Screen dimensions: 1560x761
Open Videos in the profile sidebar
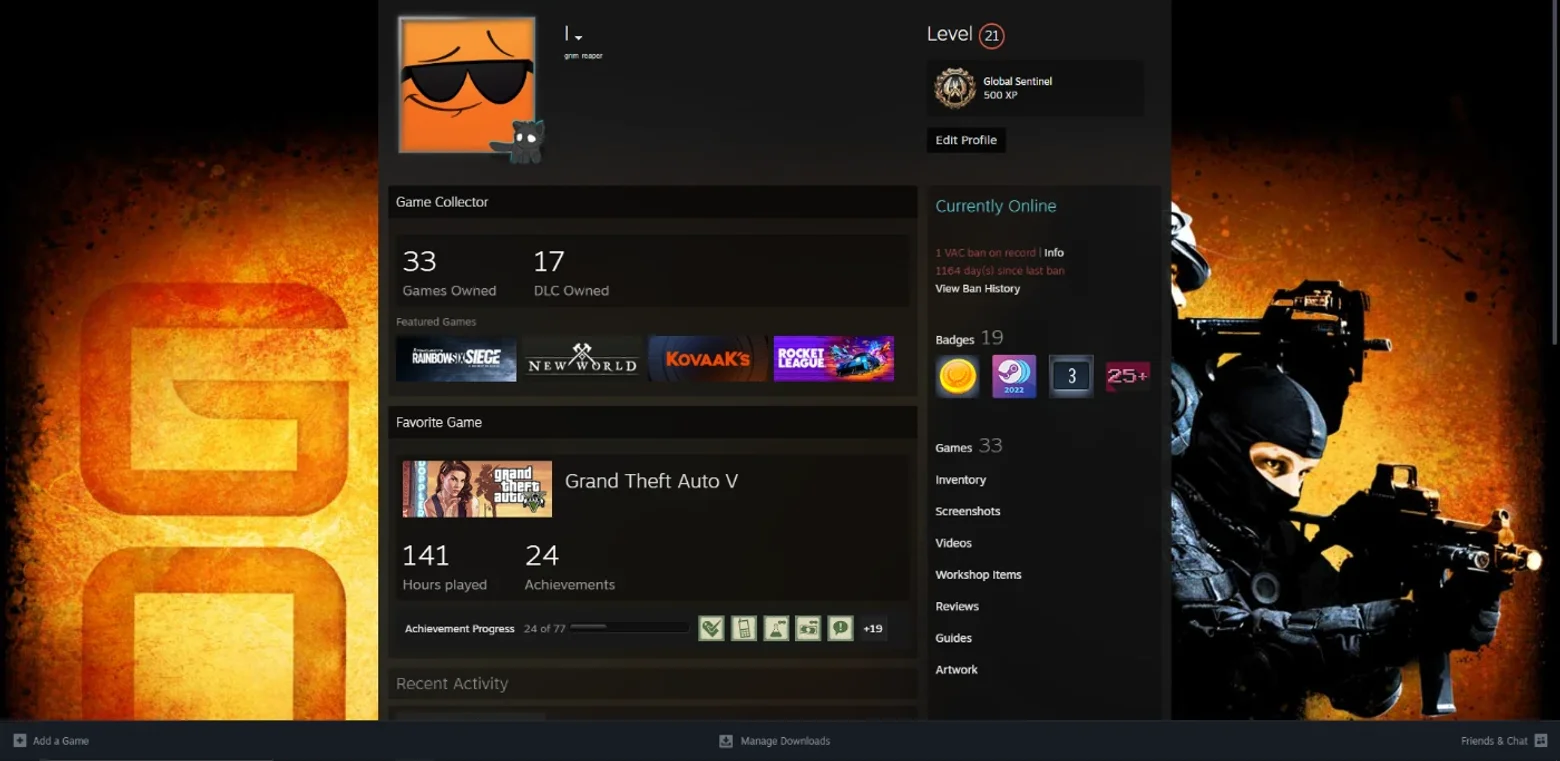click(x=954, y=543)
